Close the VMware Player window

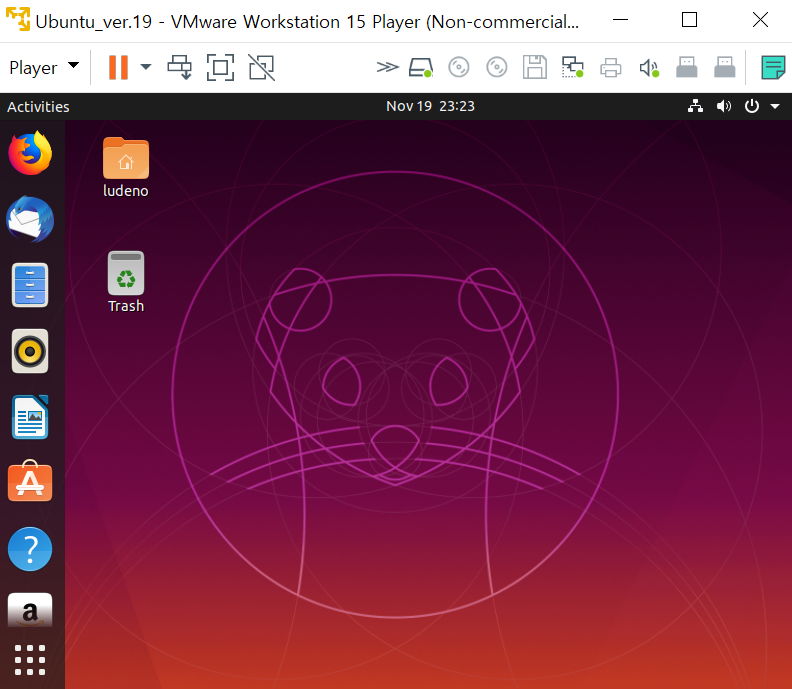(x=760, y=20)
